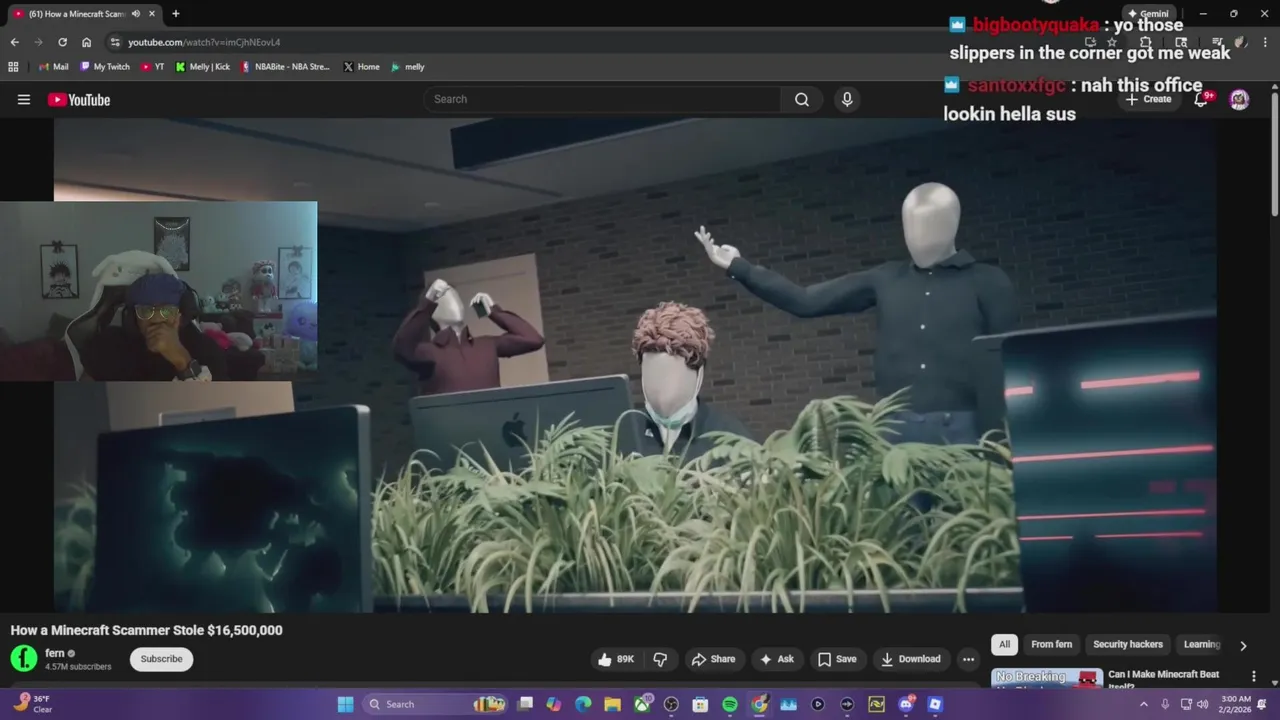Go back in browser history
The height and width of the screenshot is (720, 1280).
pos(14,42)
